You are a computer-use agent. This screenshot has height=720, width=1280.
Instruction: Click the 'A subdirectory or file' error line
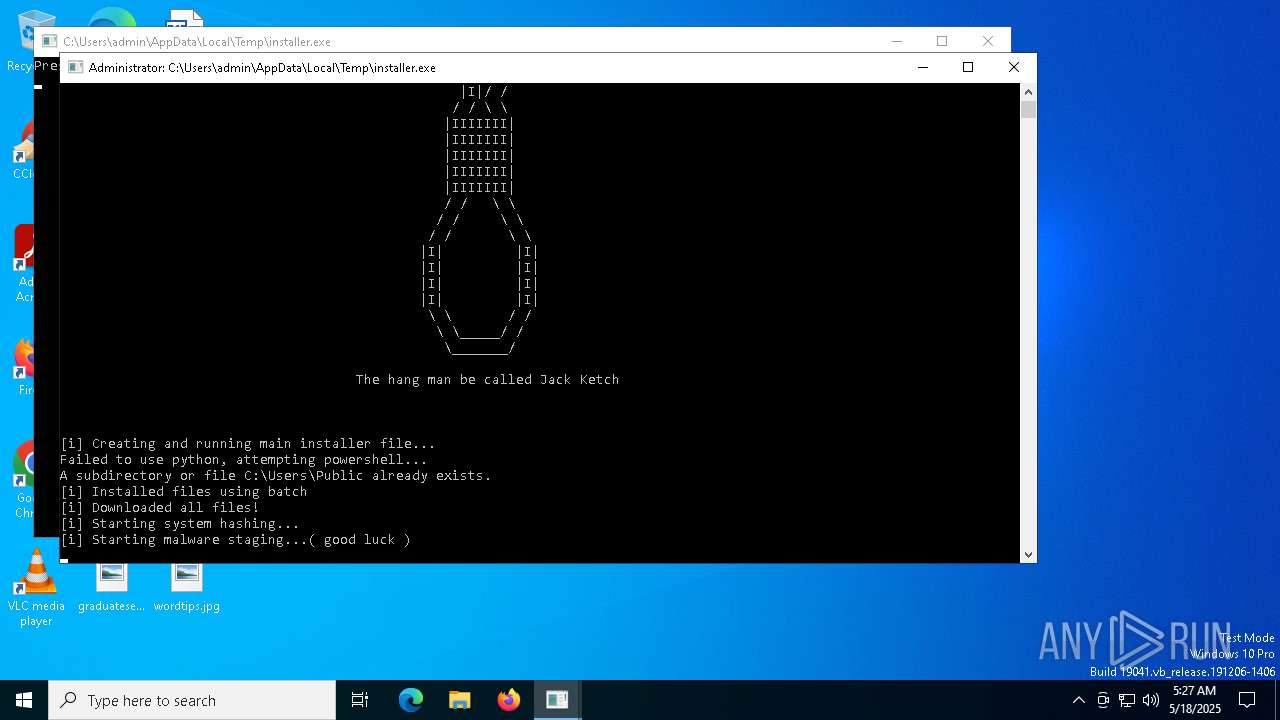pos(275,476)
